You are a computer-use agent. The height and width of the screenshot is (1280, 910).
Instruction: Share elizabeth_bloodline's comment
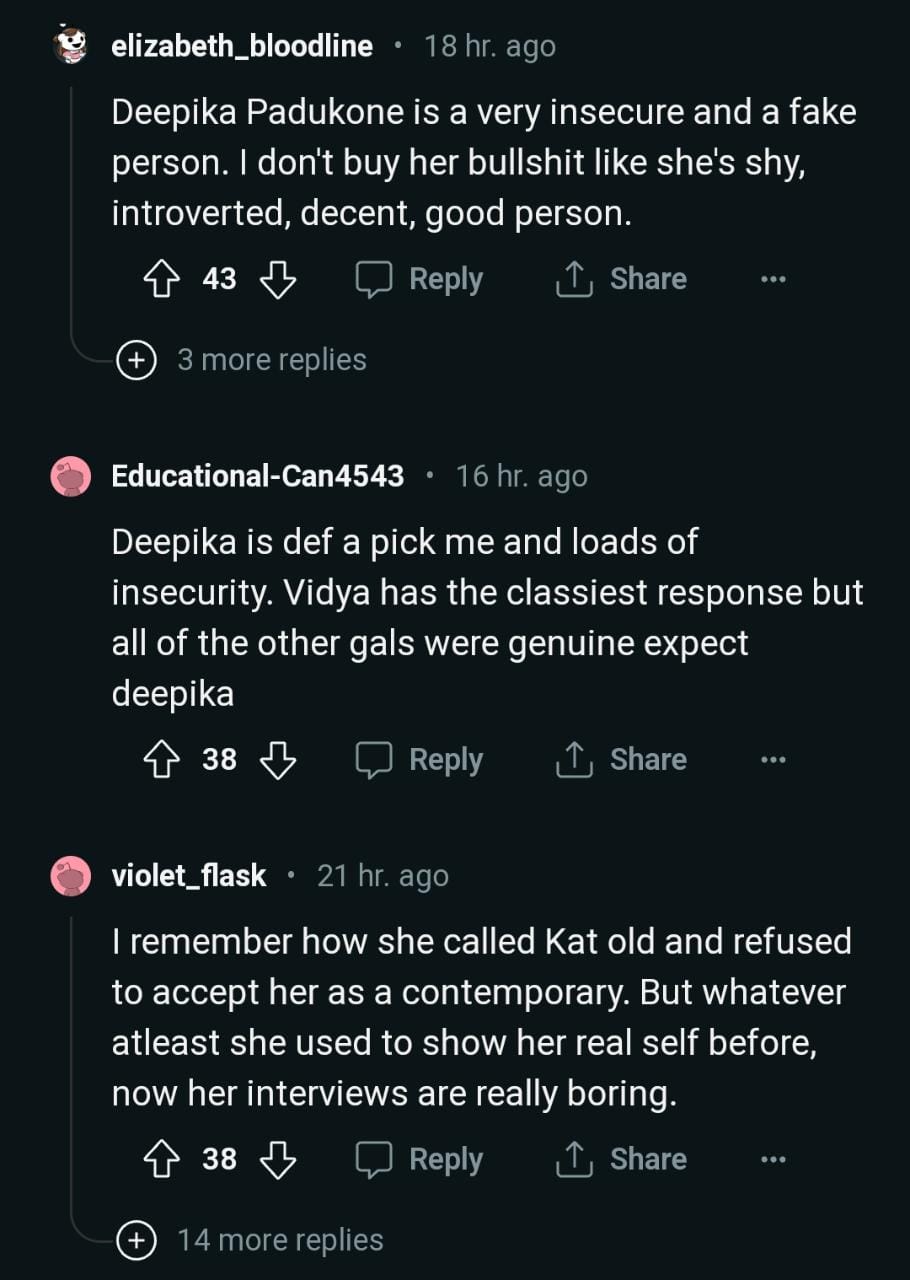click(x=622, y=279)
